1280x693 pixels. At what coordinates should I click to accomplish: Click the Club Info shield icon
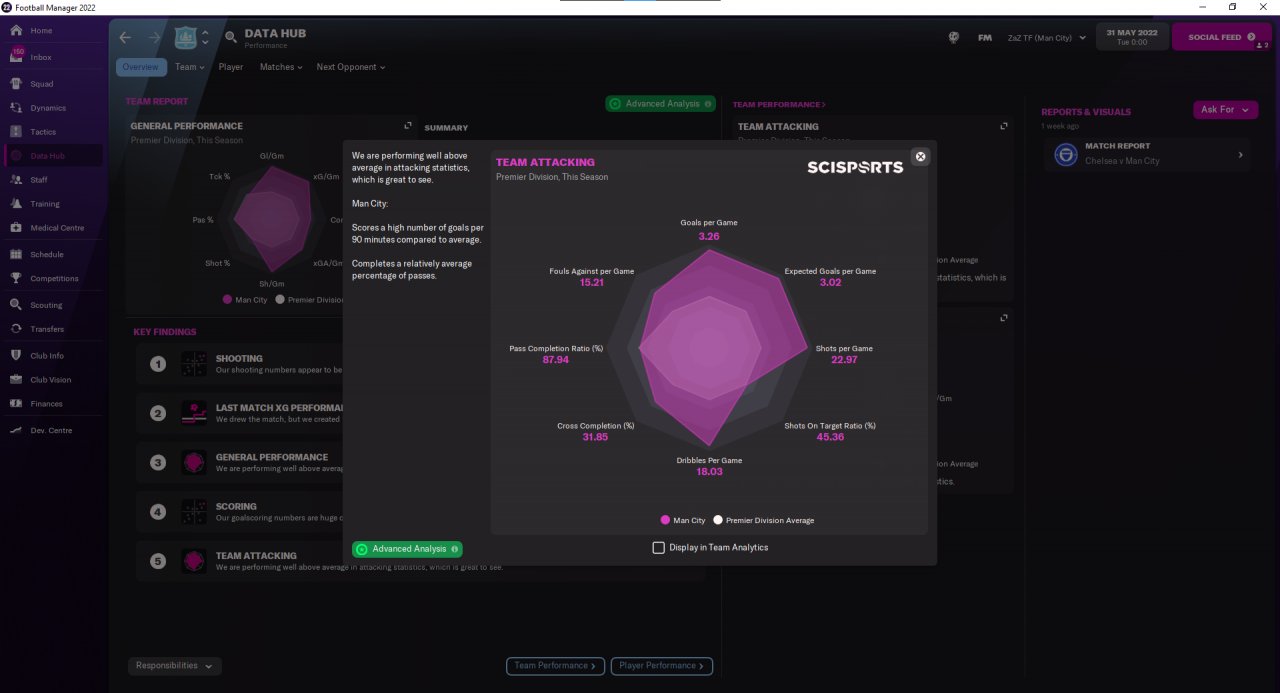point(16,356)
